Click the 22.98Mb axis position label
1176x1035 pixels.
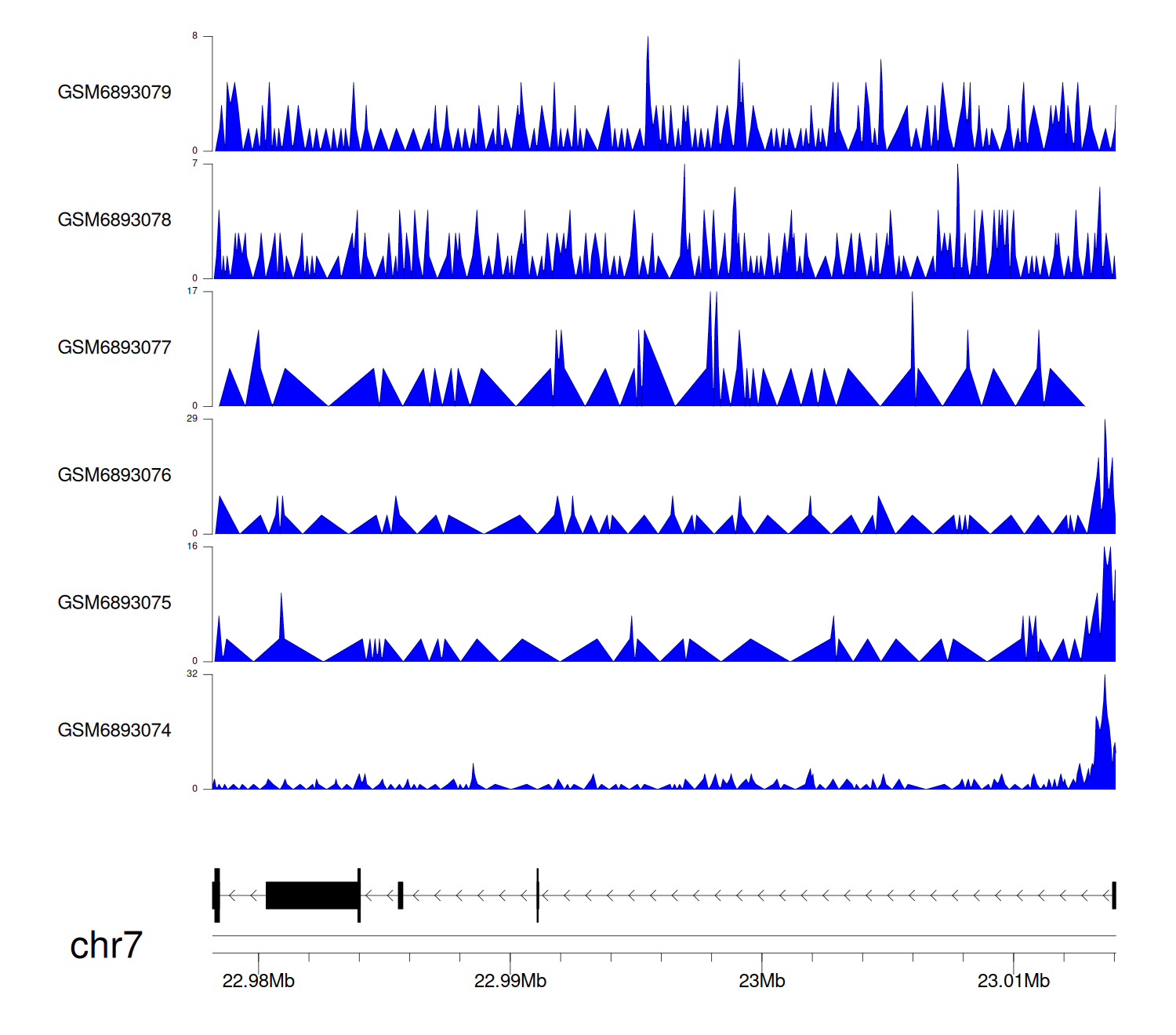click(x=258, y=981)
